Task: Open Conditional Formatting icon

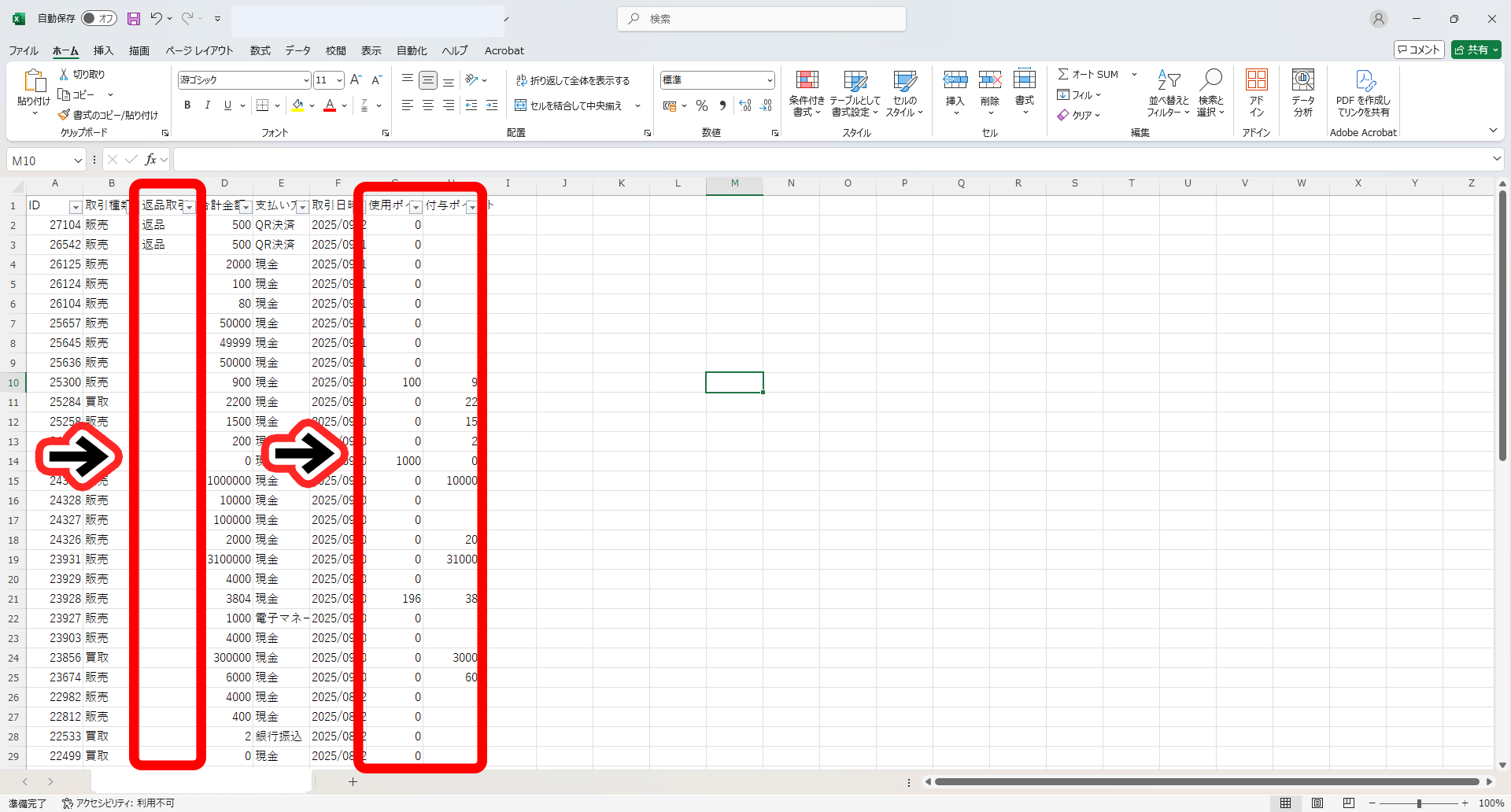Action: pos(807,80)
